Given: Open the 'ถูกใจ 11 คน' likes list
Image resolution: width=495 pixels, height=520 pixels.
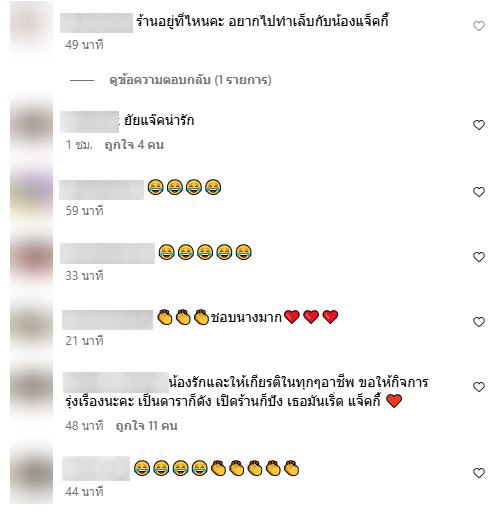Looking at the screenshot, I should click(x=146, y=426).
